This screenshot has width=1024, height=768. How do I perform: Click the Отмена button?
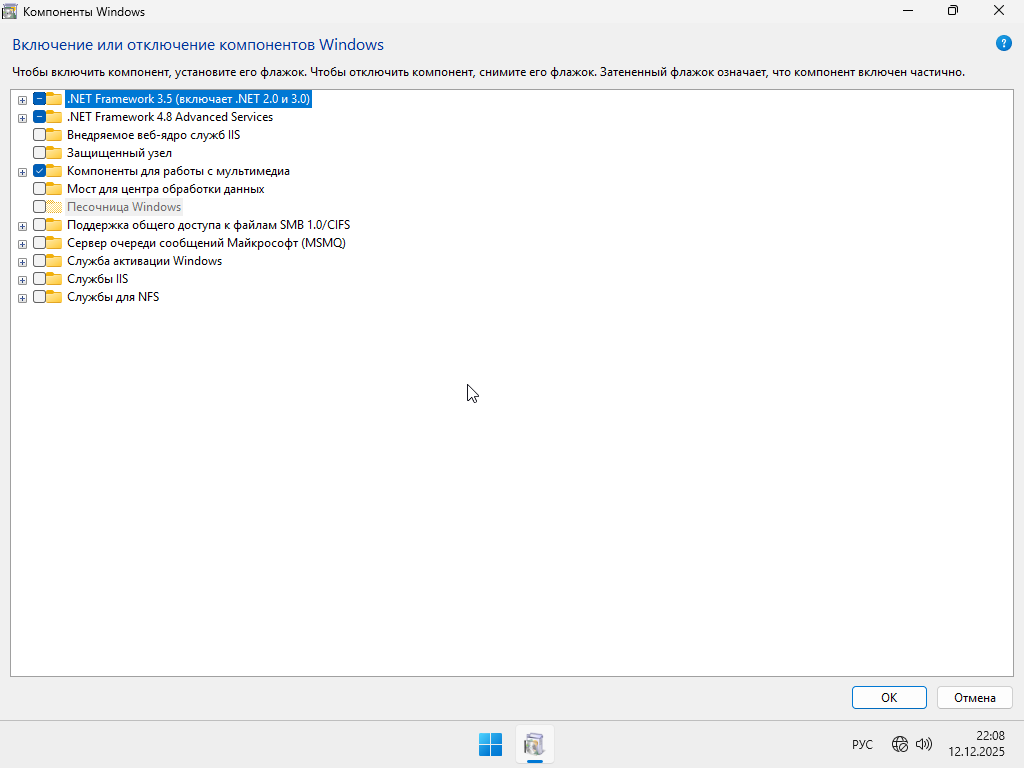point(974,698)
